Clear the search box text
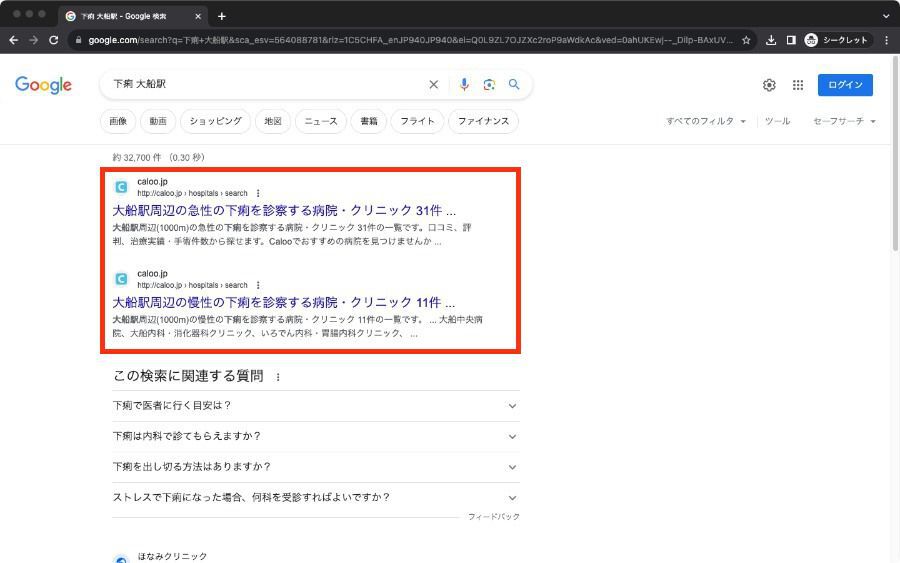This screenshot has height=563, width=900. pos(433,85)
